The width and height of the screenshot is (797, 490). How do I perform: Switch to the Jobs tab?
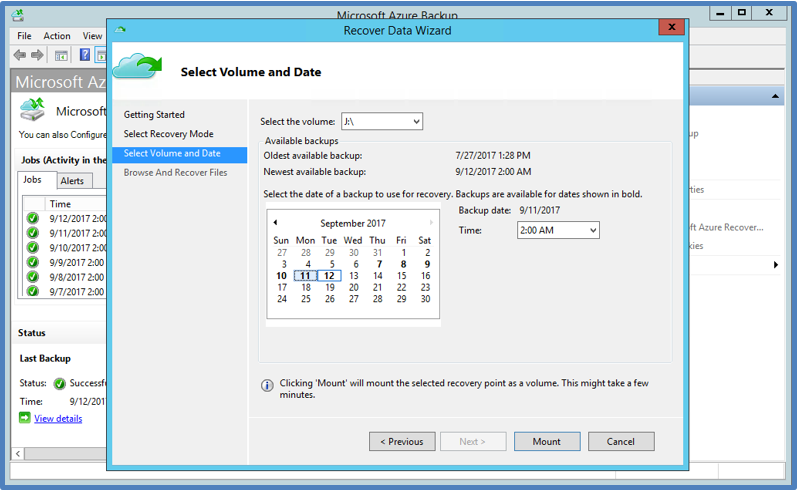tap(36, 179)
